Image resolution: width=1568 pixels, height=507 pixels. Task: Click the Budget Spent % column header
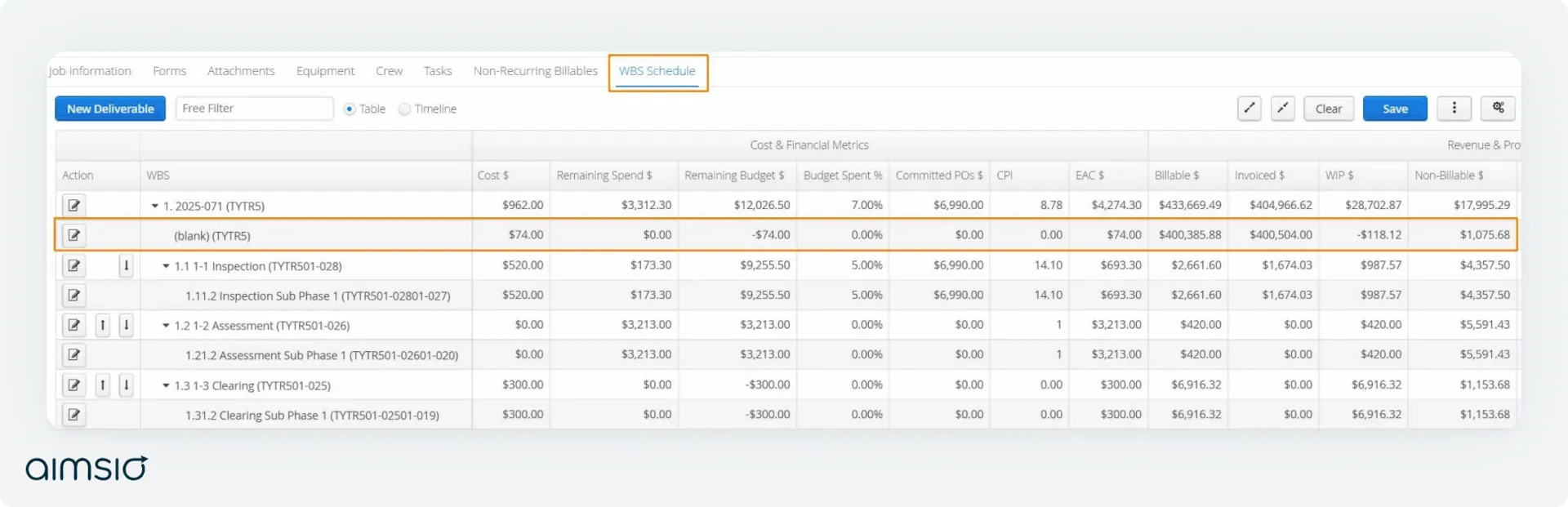pyautogui.click(x=843, y=176)
